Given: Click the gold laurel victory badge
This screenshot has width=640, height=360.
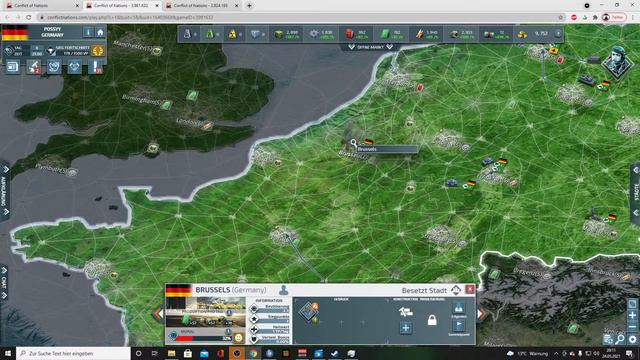Looking at the screenshot, I should point(98,51).
